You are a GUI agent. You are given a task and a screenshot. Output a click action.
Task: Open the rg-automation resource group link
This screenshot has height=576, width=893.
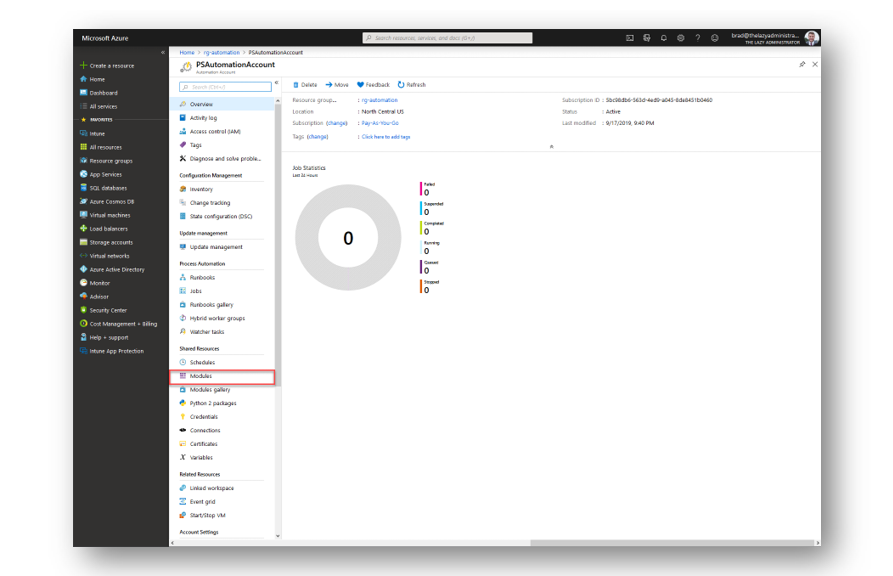coord(380,100)
